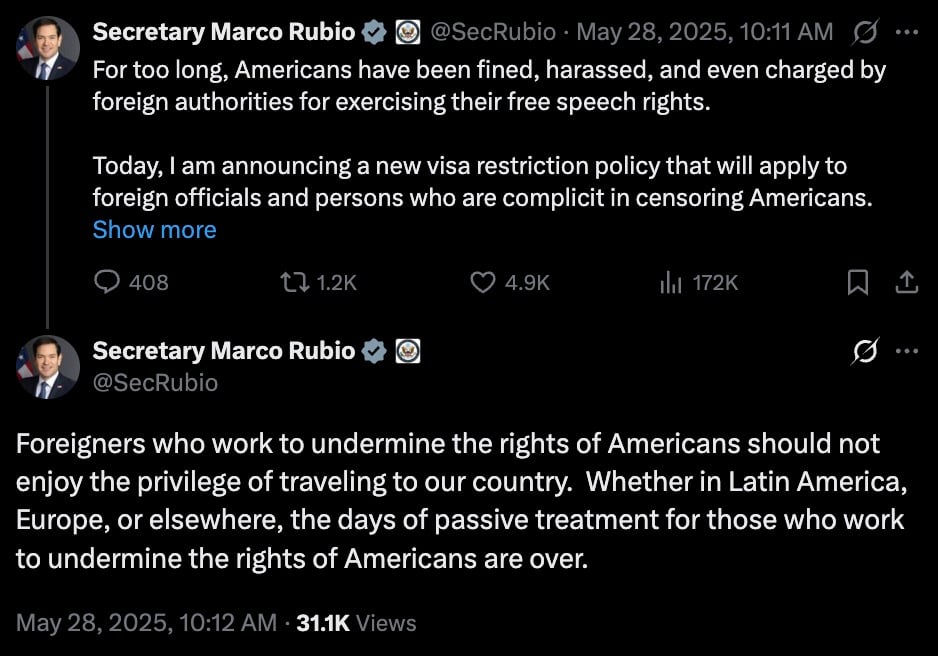Click the State Department affiliate badge on top tweet
This screenshot has width=938, height=656.
(x=405, y=31)
